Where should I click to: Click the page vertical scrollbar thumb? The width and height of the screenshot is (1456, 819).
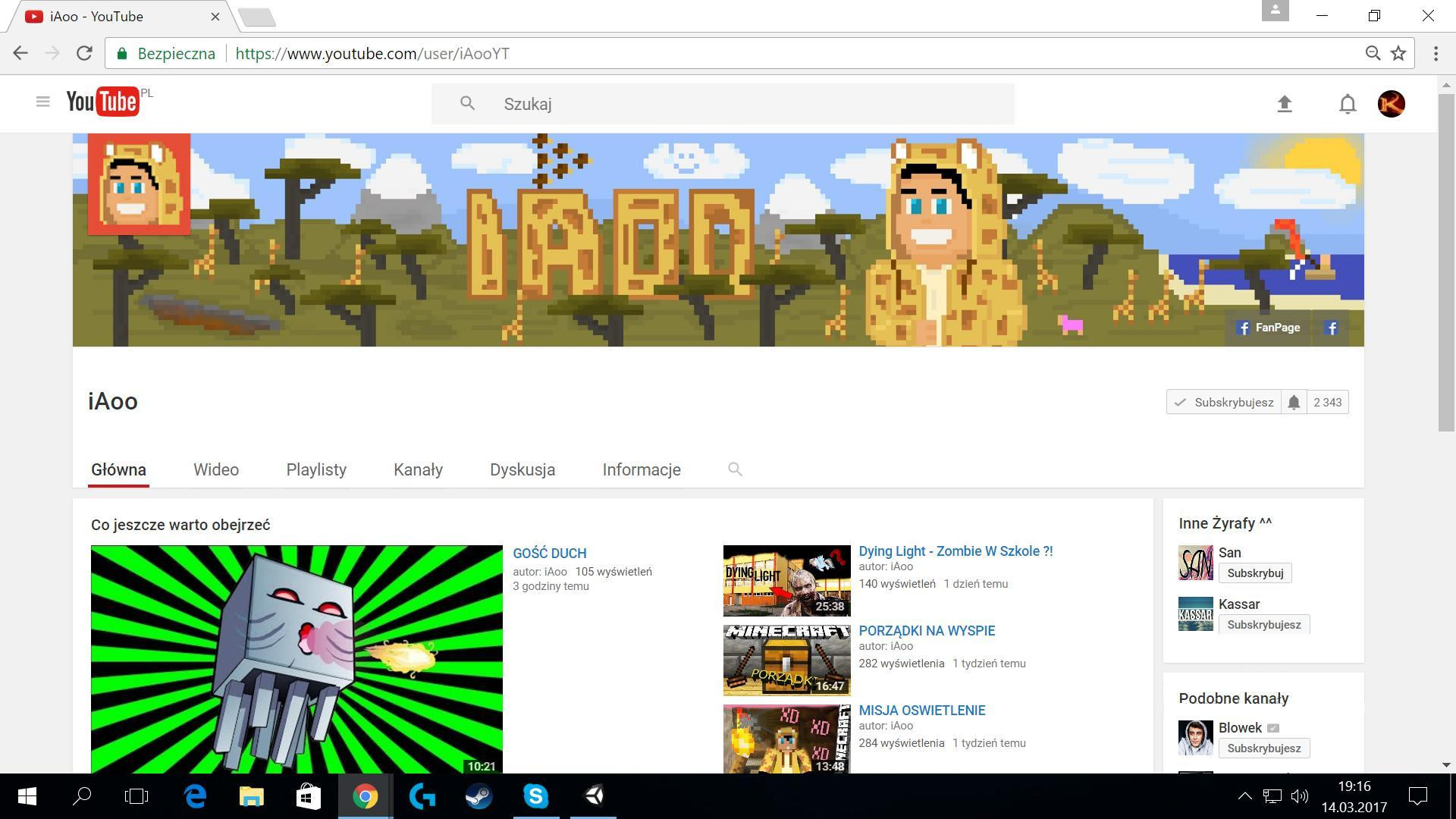click(x=1446, y=262)
